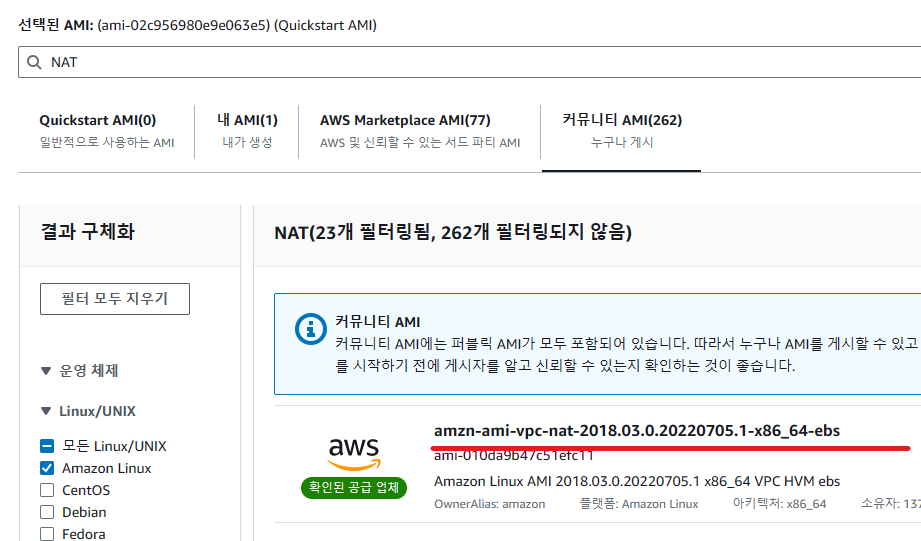Select the AWS Marketplace AMI(77) tab

(420, 131)
